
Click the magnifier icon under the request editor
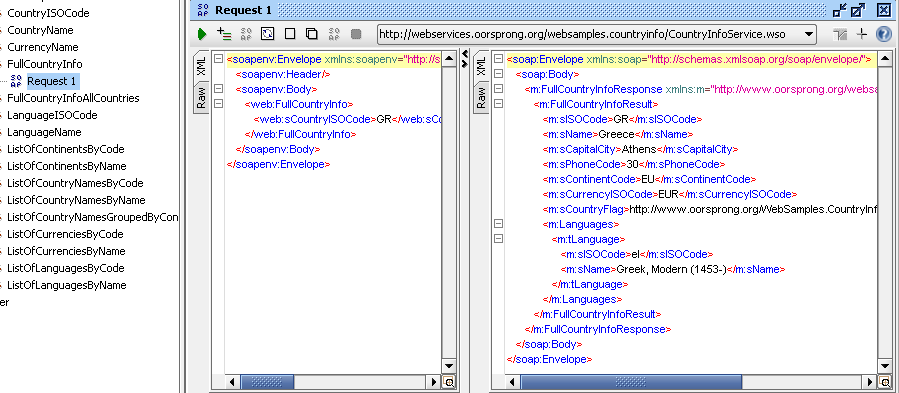coord(449,382)
